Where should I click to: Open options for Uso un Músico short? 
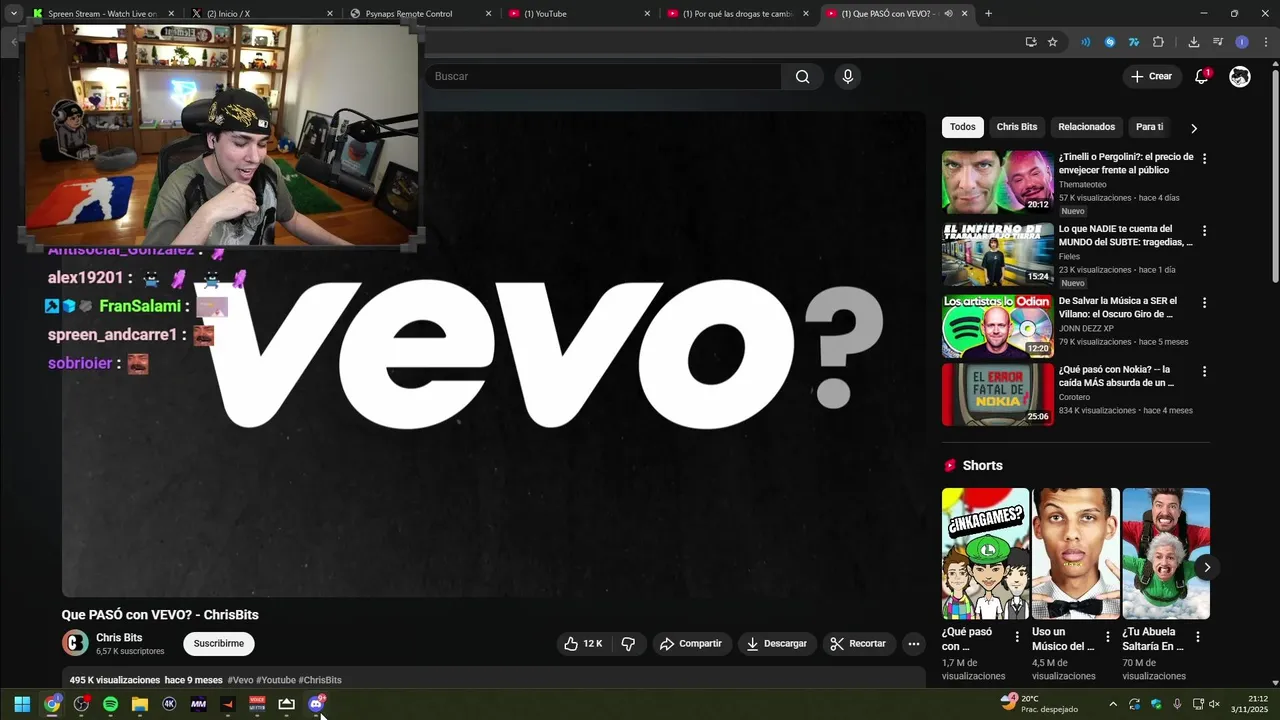(x=1107, y=637)
